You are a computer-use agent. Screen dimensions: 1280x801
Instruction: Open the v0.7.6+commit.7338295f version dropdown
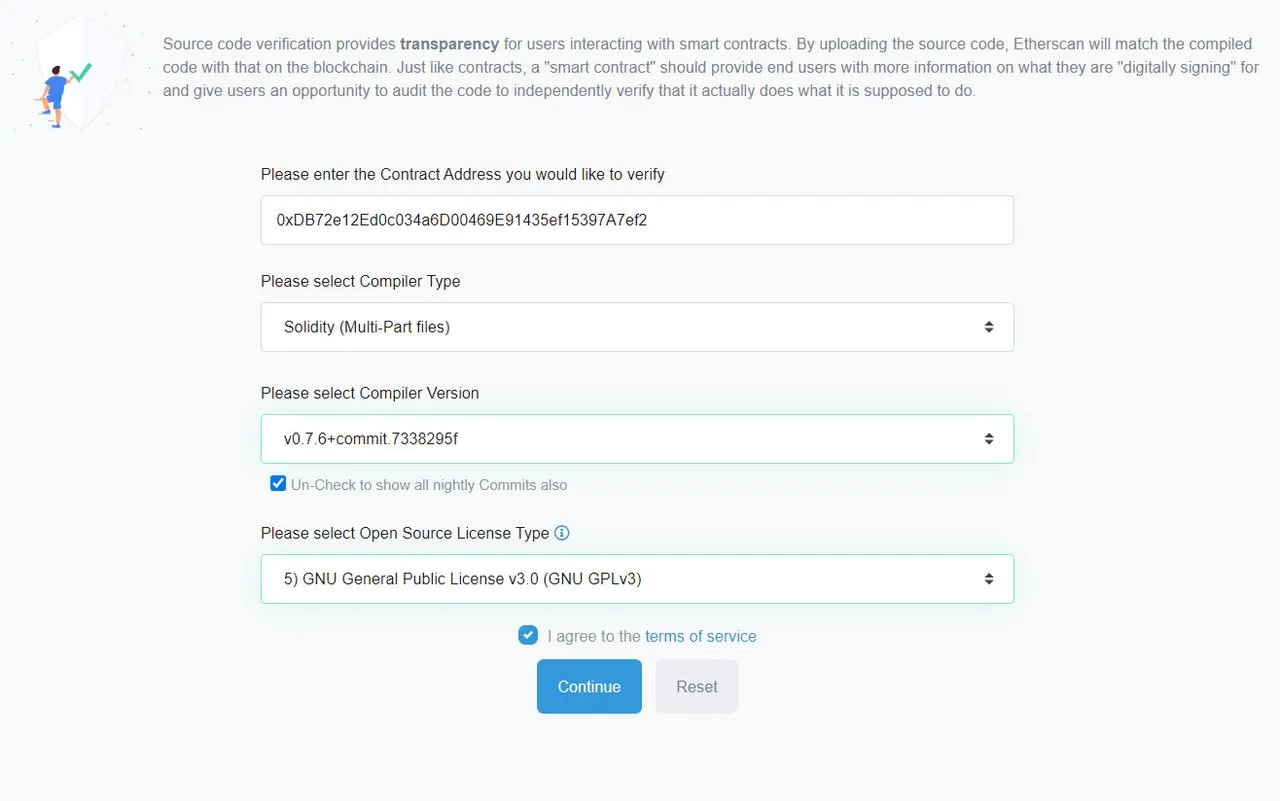pyautogui.click(x=637, y=439)
